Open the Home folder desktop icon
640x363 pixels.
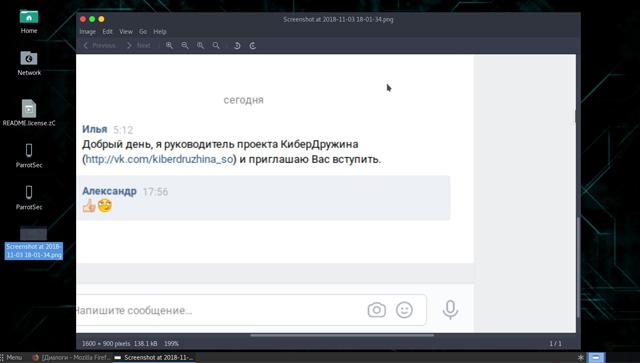(x=29, y=22)
